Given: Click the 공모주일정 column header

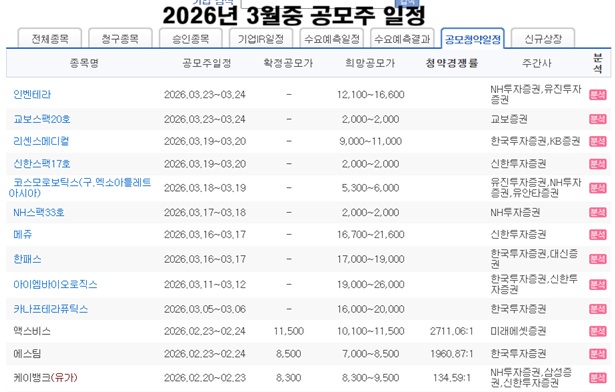Looking at the screenshot, I should [207, 63].
